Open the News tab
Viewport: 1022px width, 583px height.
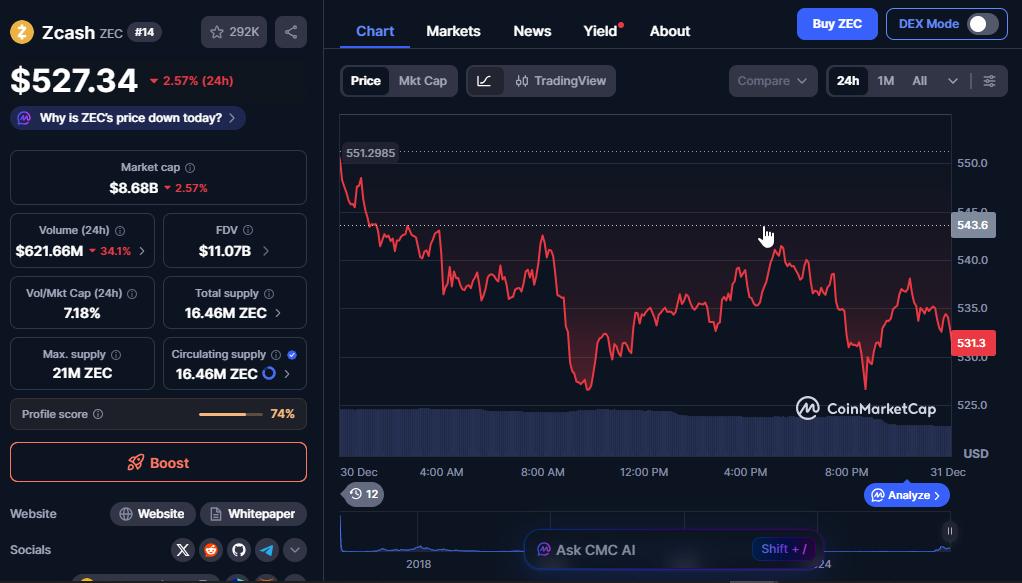532,31
